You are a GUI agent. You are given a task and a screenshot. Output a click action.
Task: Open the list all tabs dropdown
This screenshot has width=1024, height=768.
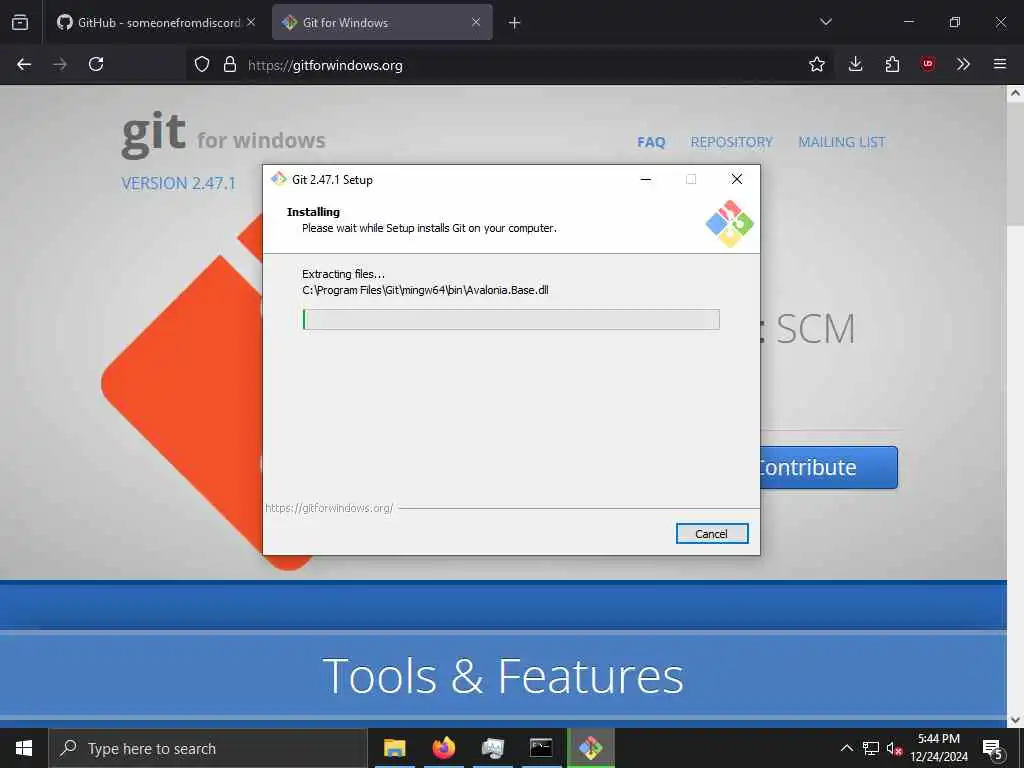point(825,22)
